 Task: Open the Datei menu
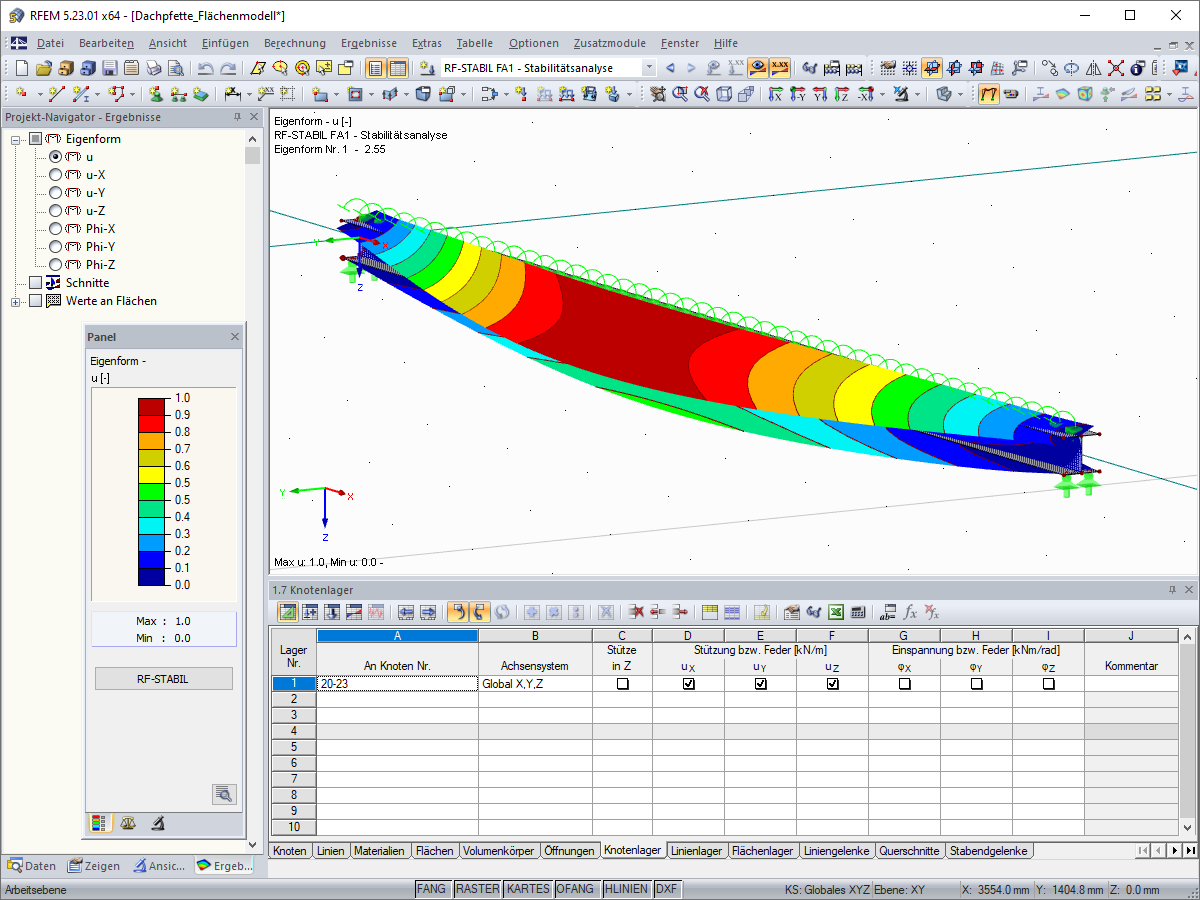tap(50, 43)
